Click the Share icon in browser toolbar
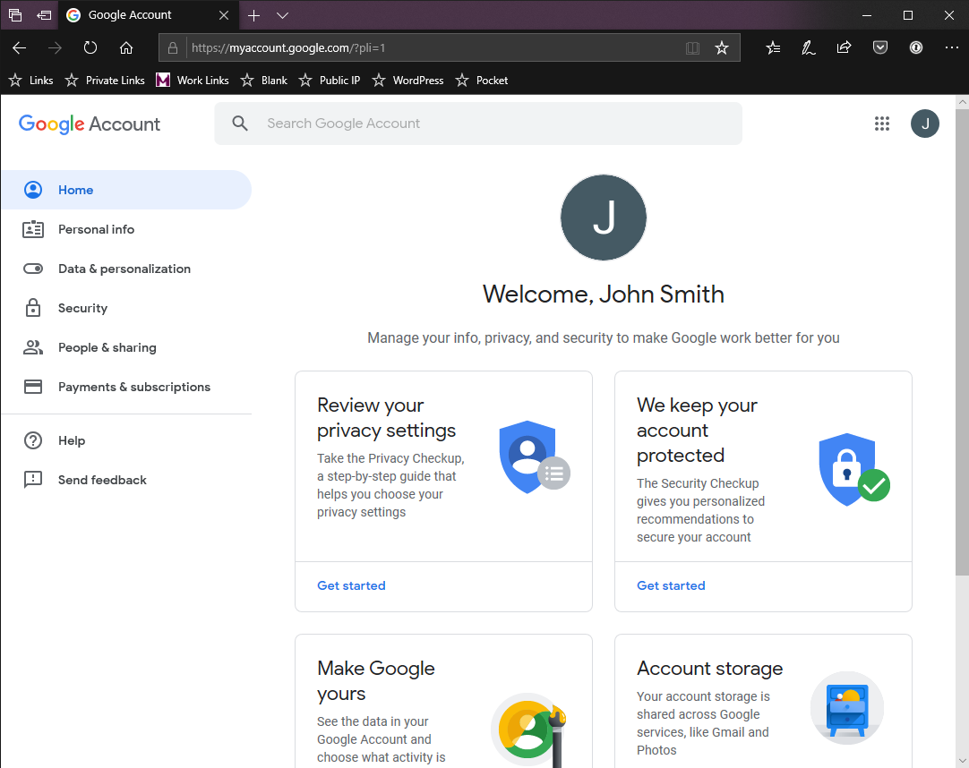 pos(844,48)
